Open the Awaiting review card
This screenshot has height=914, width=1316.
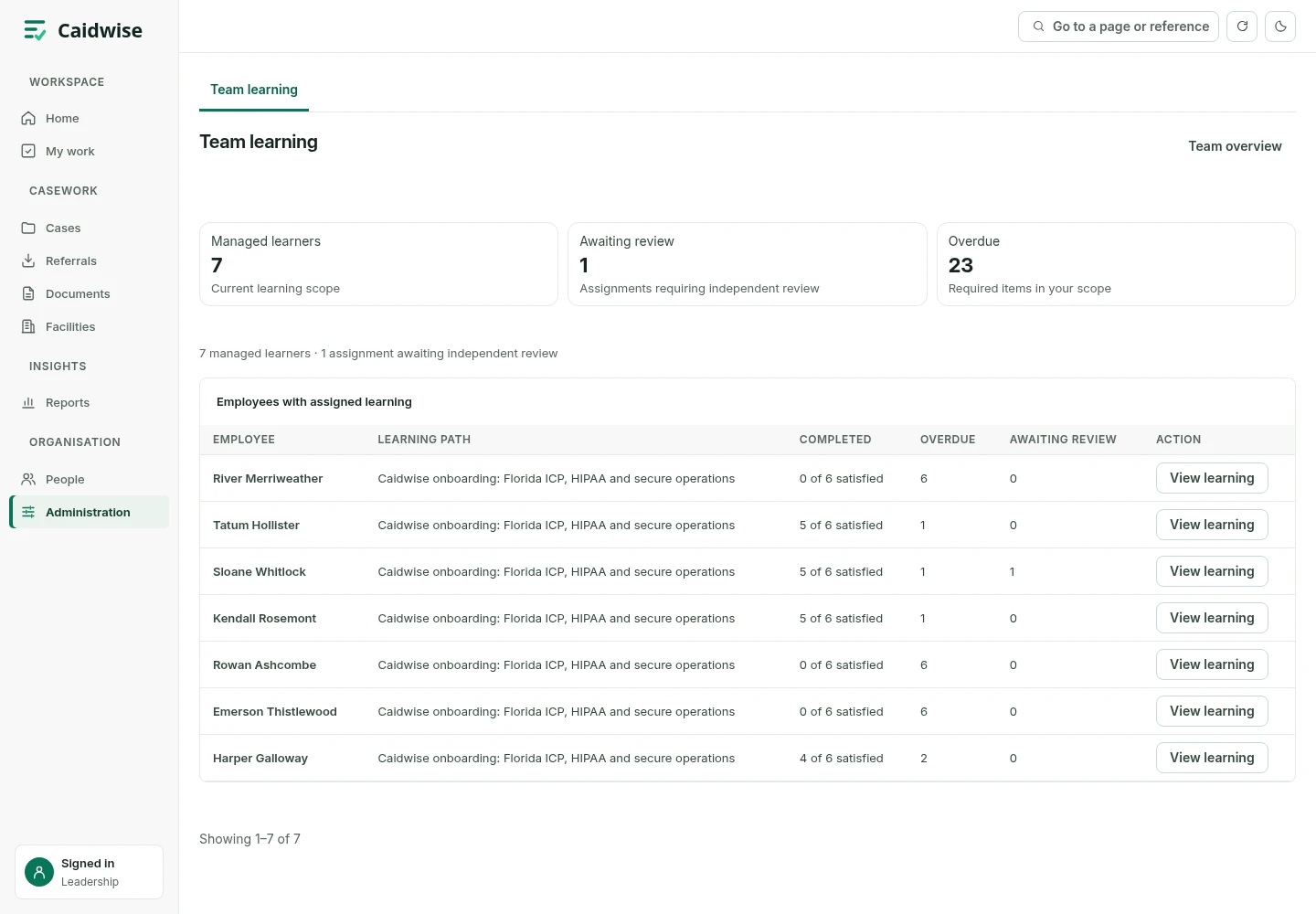pyautogui.click(x=748, y=264)
